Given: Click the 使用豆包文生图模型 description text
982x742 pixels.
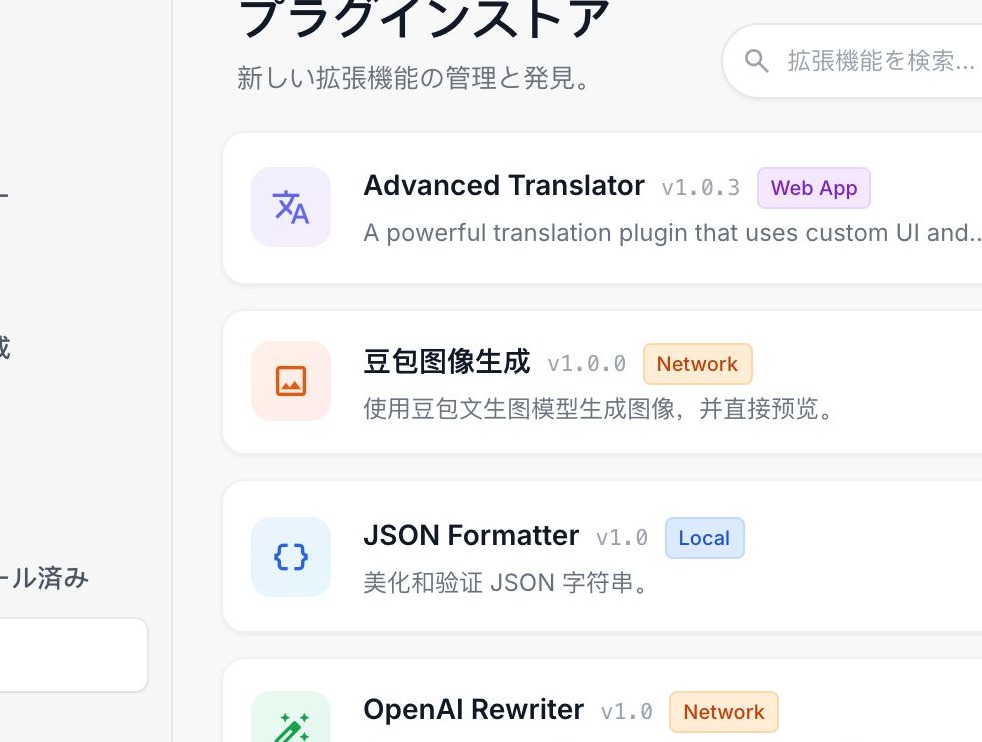Looking at the screenshot, I should click(599, 409).
